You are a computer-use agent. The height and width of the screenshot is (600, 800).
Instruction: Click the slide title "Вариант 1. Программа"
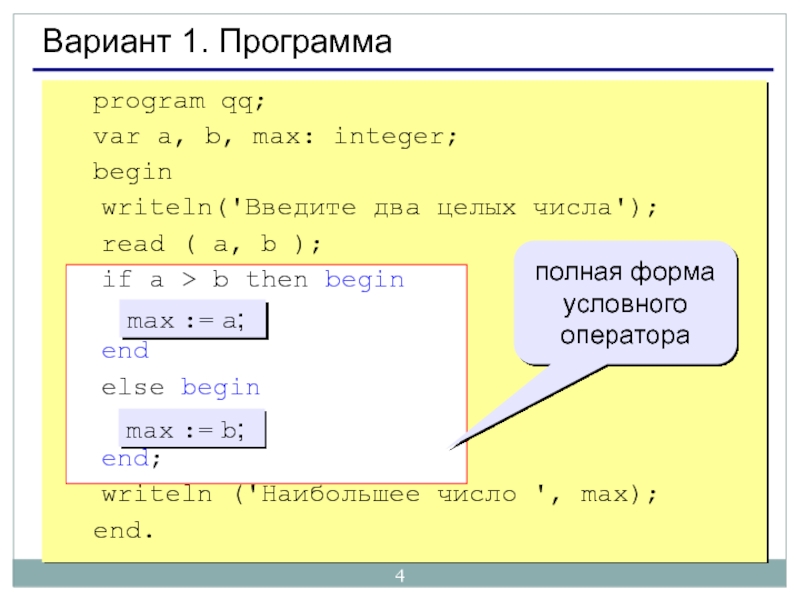tap(215, 43)
